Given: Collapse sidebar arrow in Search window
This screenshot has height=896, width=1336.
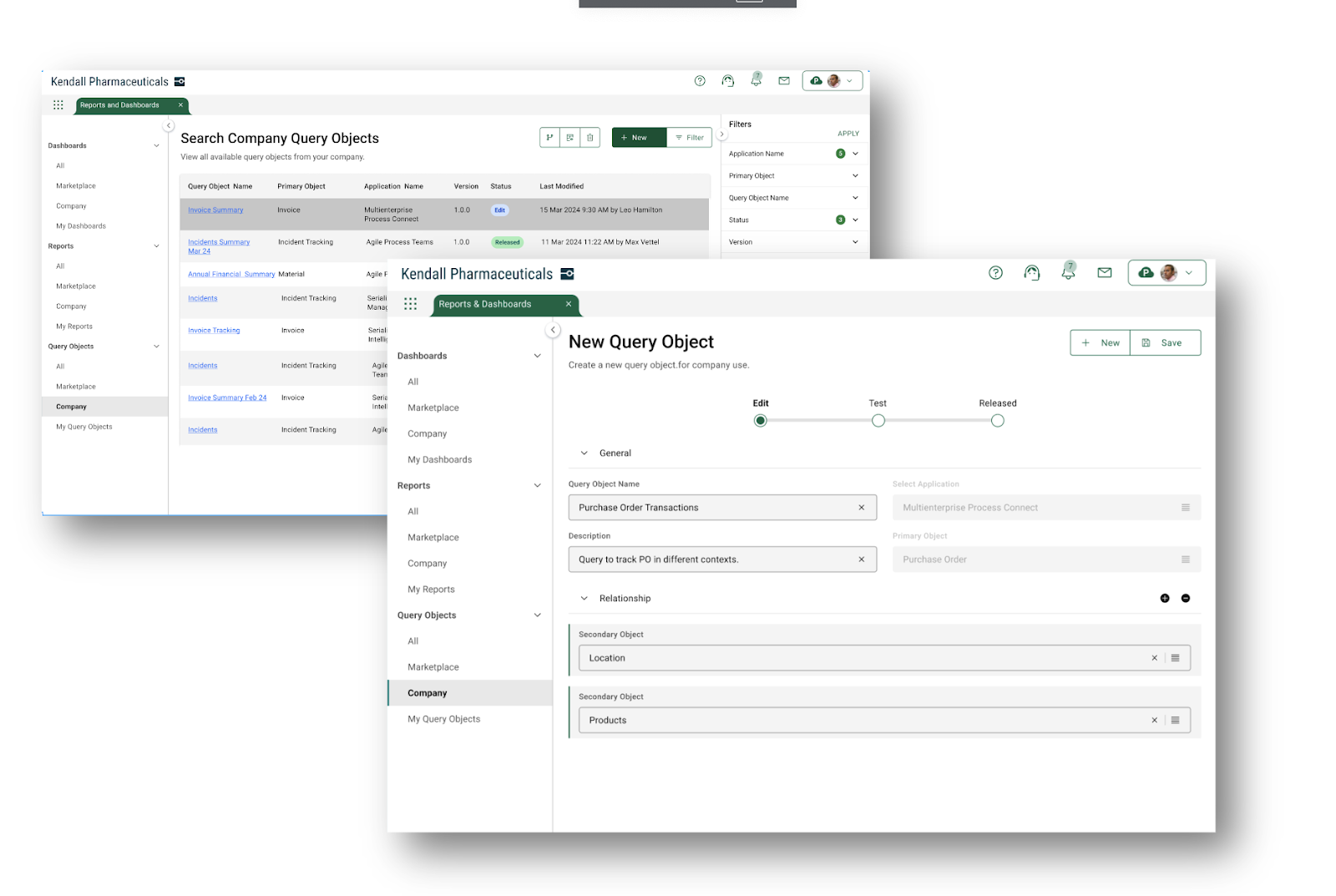Looking at the screenshot, I should click(169, 125).
